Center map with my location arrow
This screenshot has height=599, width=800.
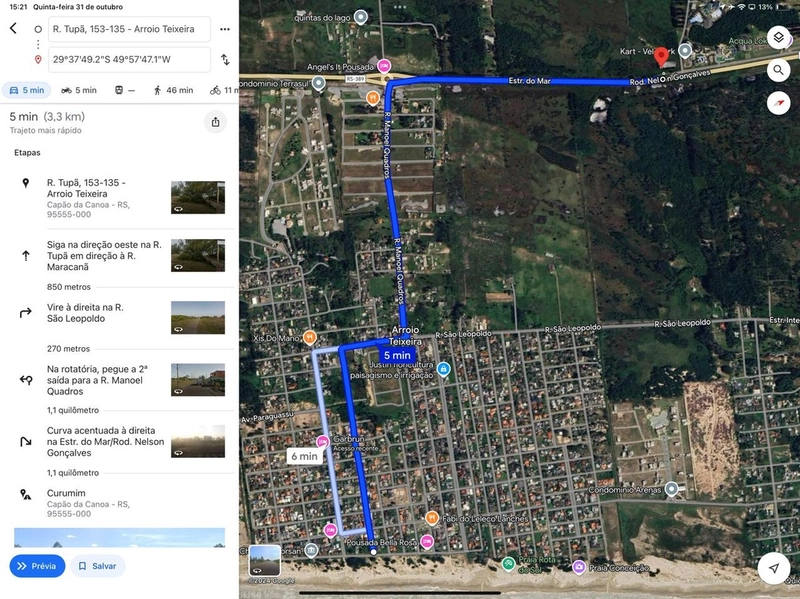[x=773, y=567]
